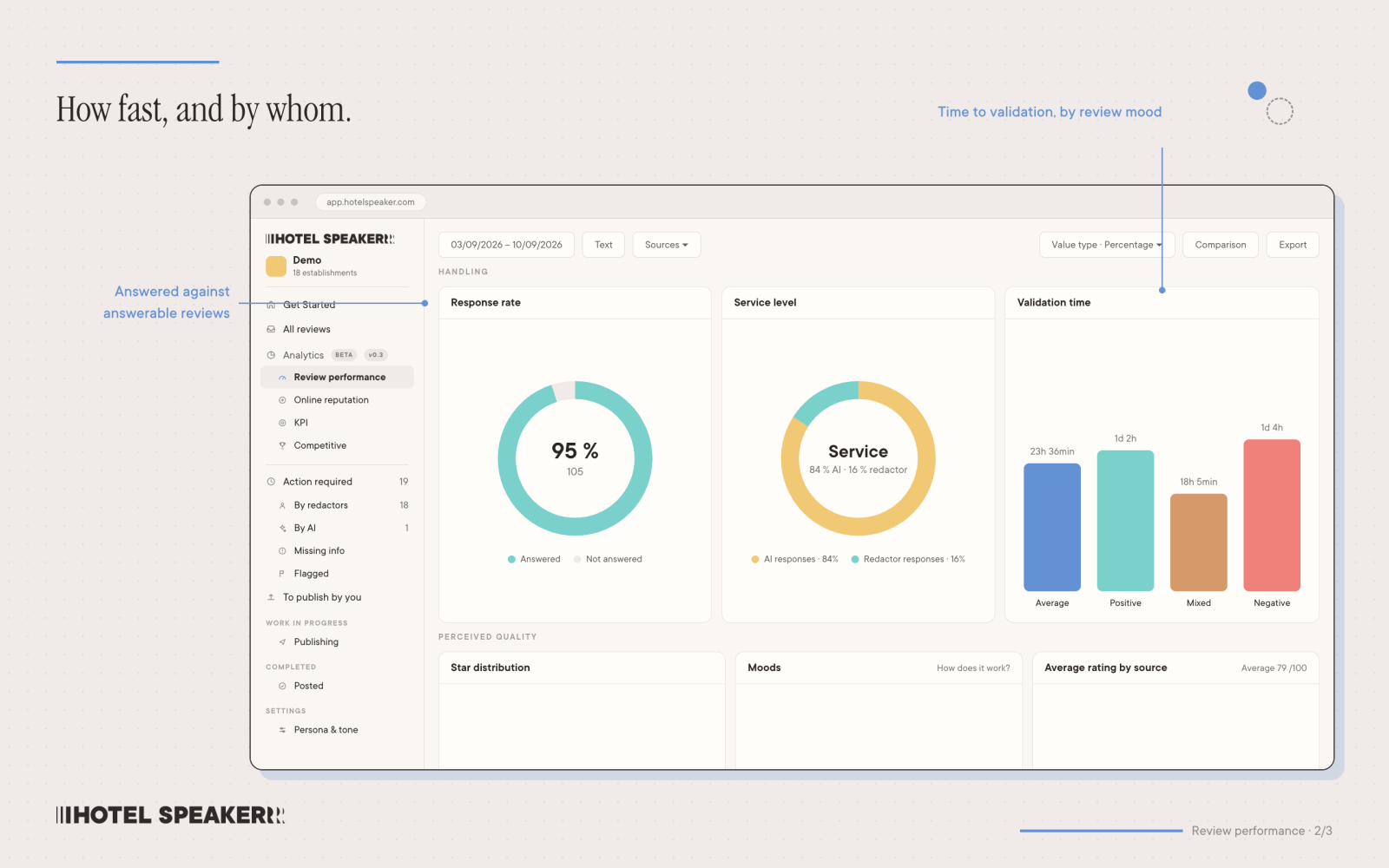Toggle the Redactor responses legend entry
The image size is (1389, 868).
[908, 559]
